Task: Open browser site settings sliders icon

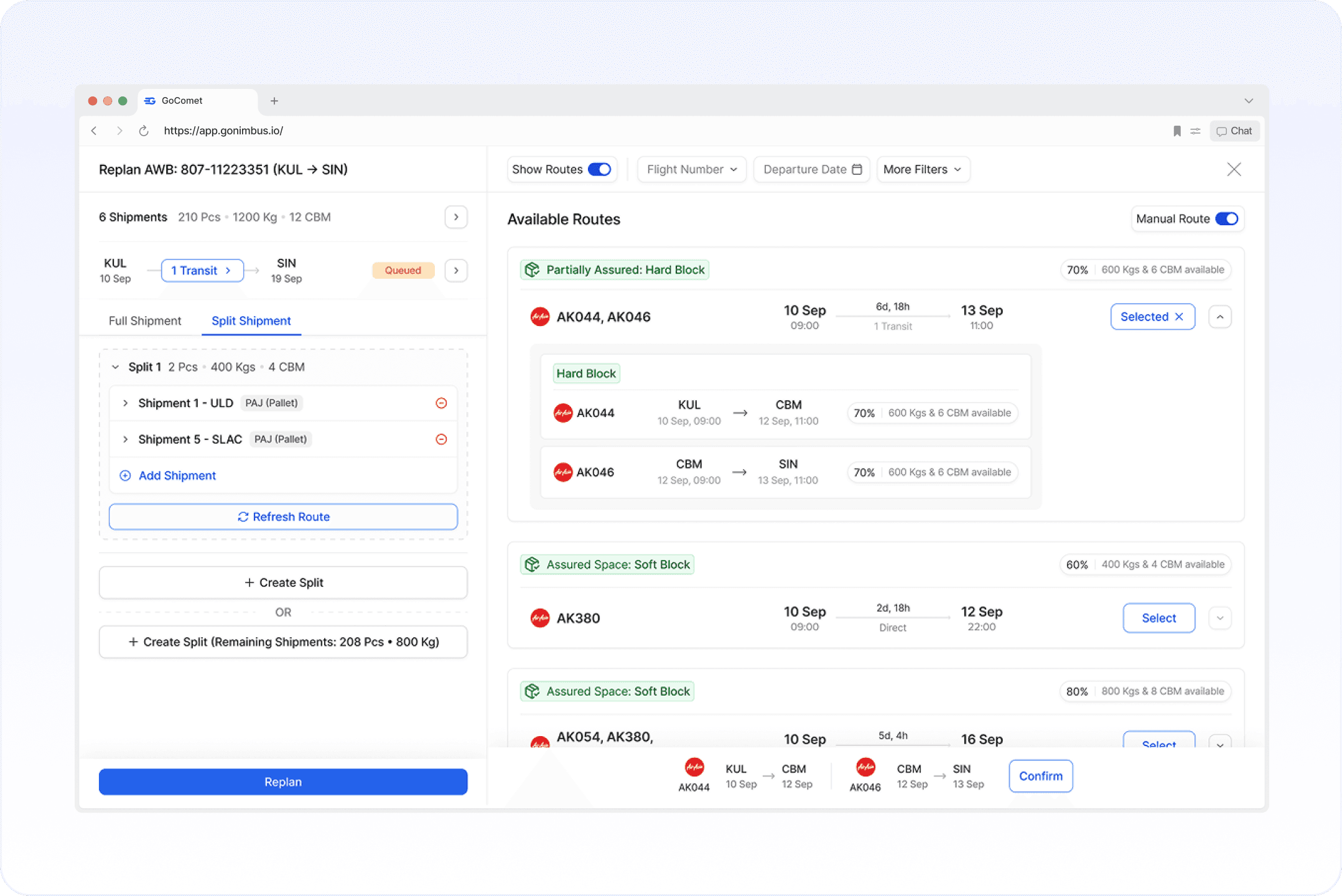Action: tap(1195, 131)
